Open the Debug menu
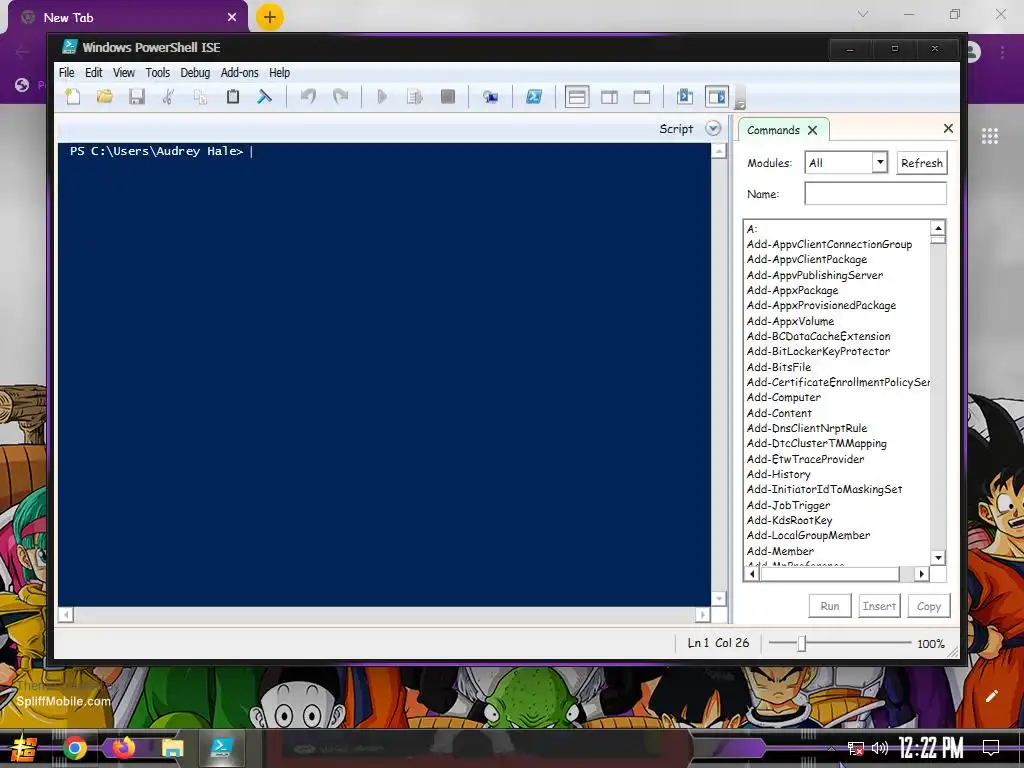The width and height of the screenshot is (1024, 768). (195, 72)
